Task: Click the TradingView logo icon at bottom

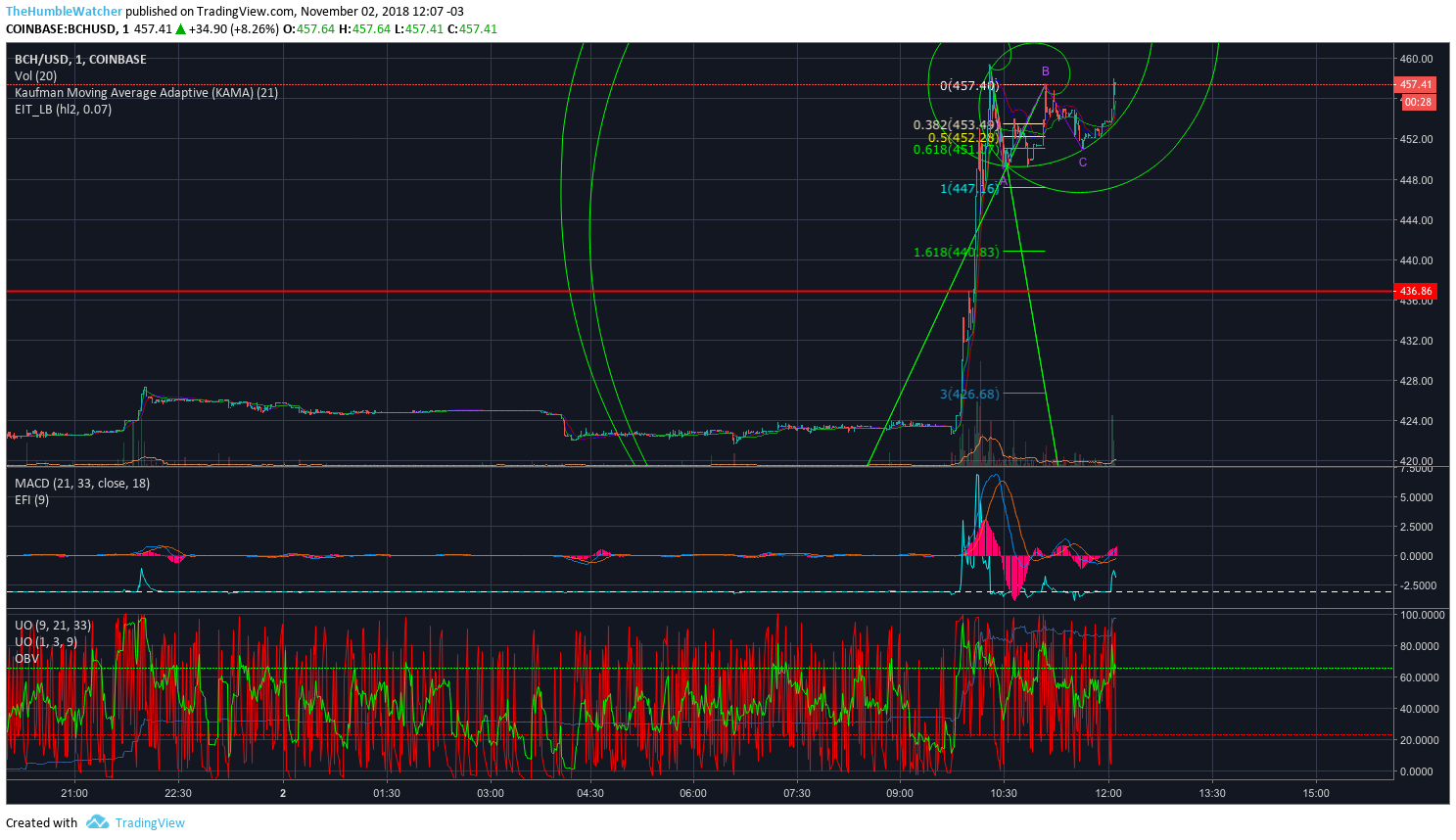Action: (x=97, y=822)
